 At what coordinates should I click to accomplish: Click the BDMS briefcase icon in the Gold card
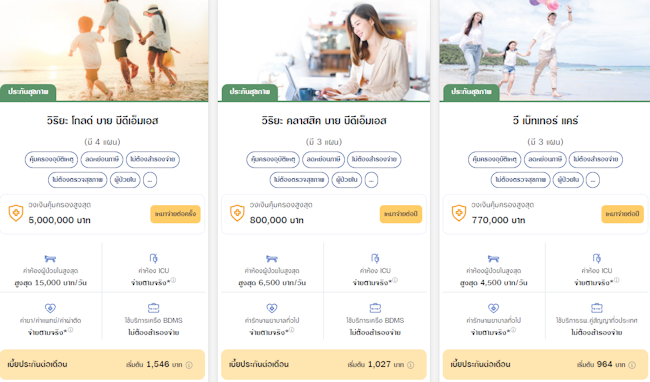click(x=153, y=308)
